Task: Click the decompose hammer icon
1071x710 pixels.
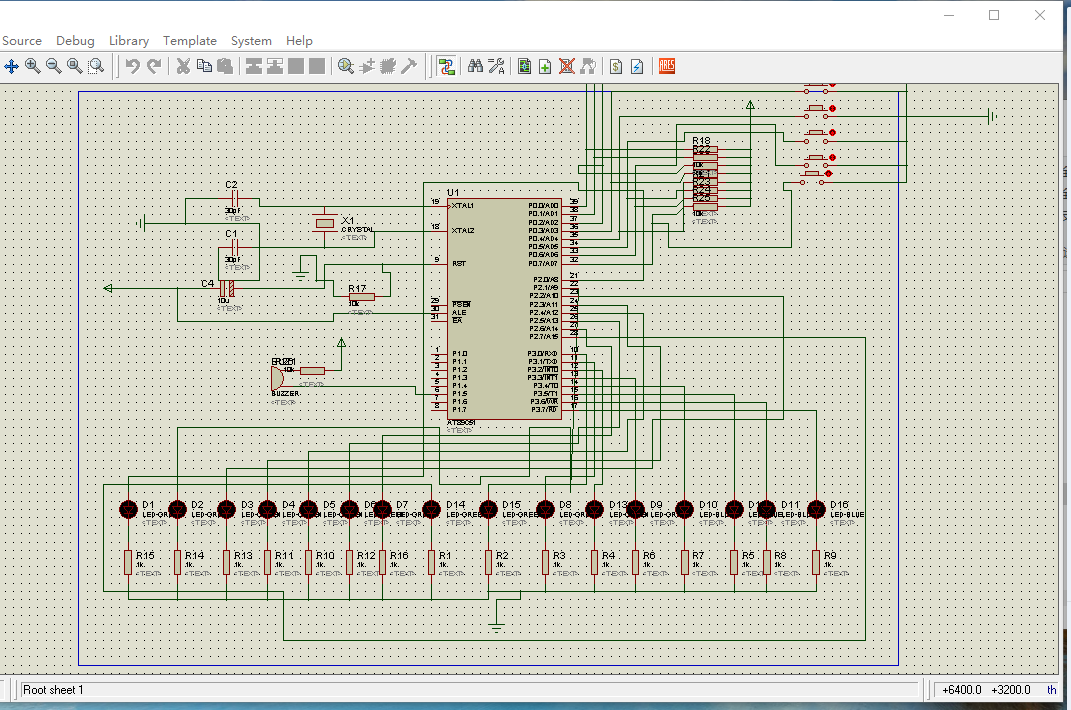Action: point(409,66)
